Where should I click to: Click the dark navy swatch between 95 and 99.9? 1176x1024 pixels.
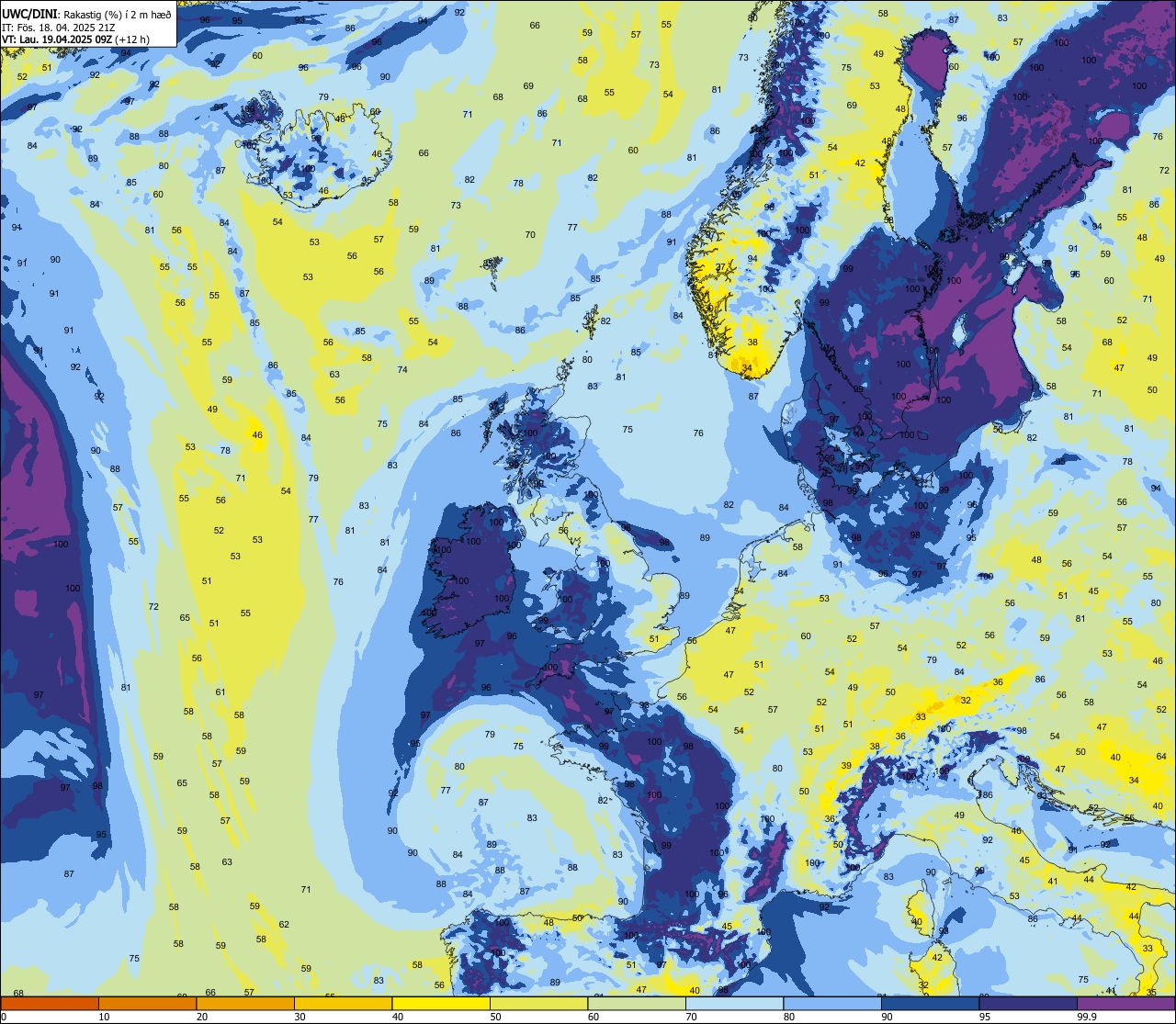tap(1028, 1003)
